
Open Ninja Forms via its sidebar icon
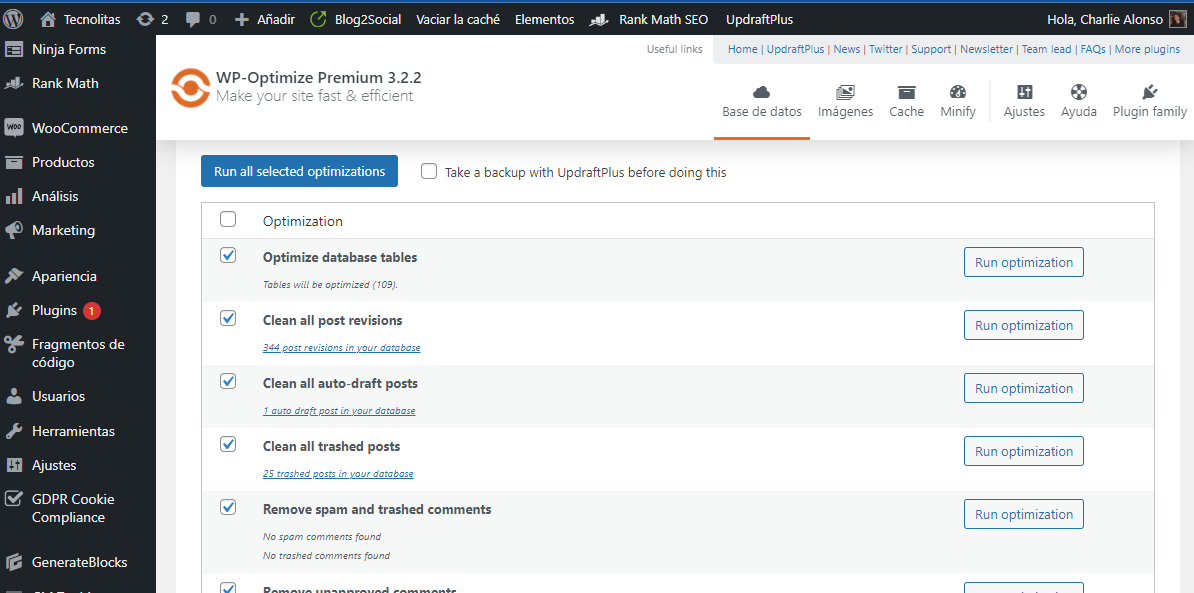[13, 48]
